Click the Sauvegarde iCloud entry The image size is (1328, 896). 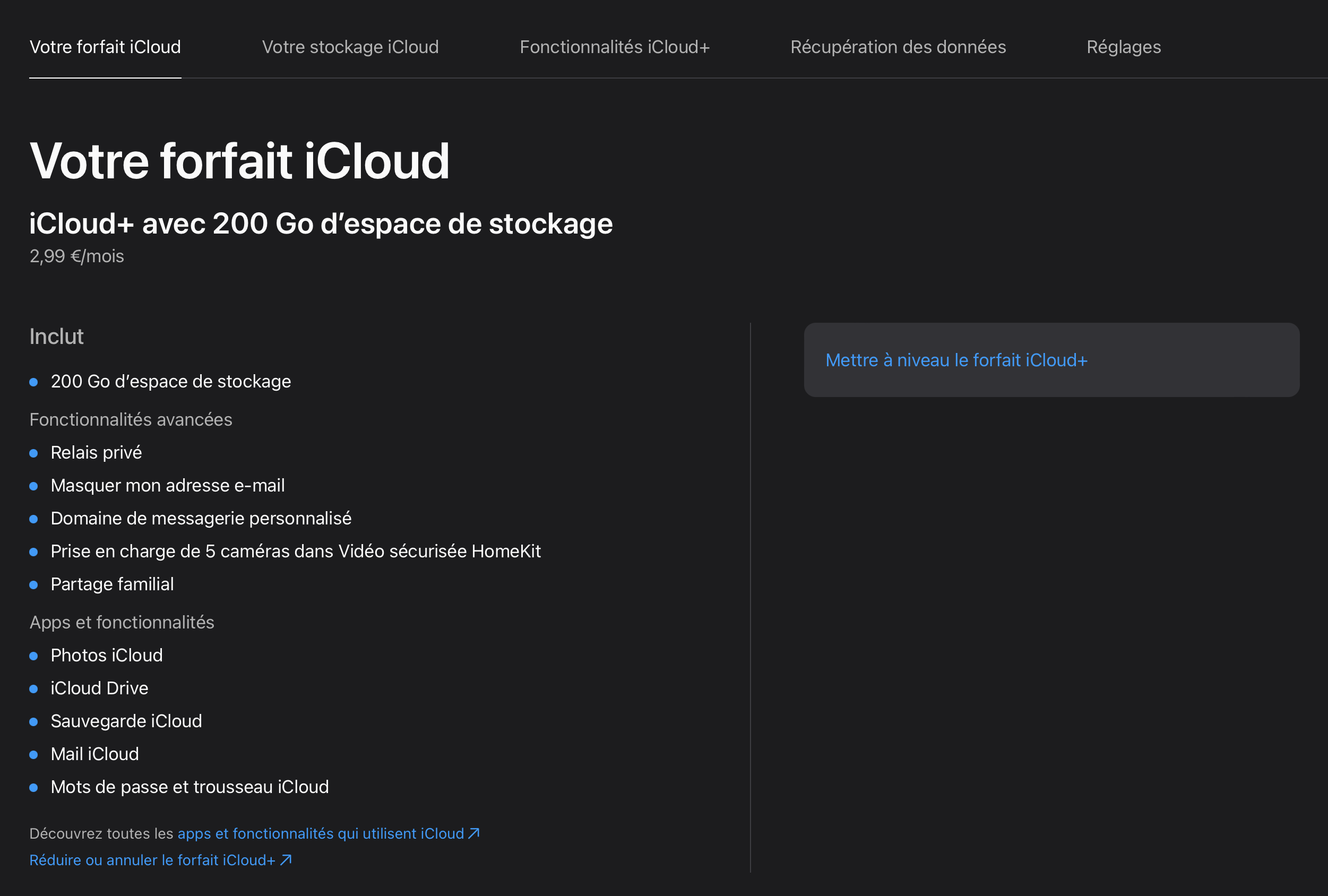point(126,721)
